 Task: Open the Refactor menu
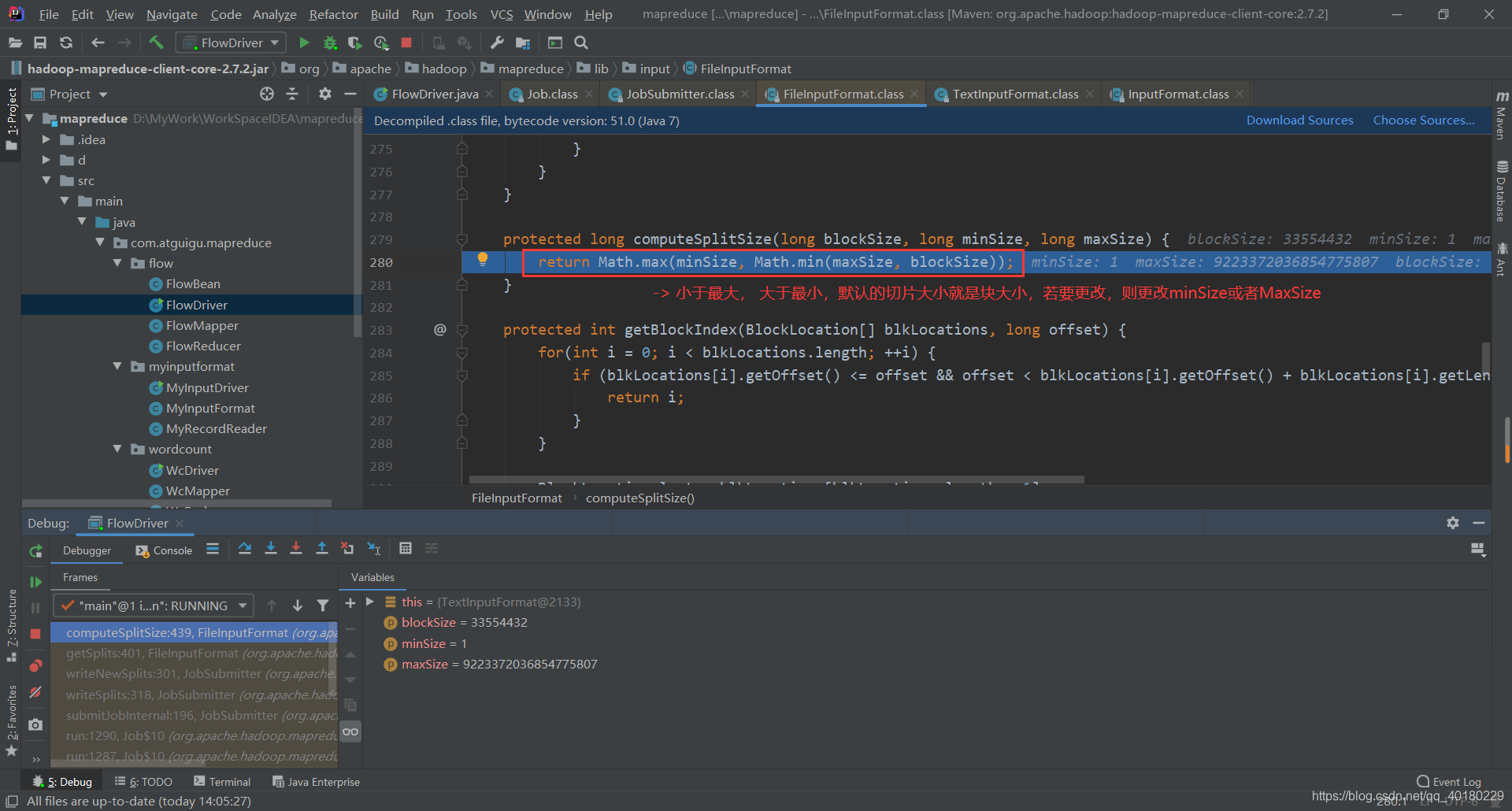(x=333, y=14)
